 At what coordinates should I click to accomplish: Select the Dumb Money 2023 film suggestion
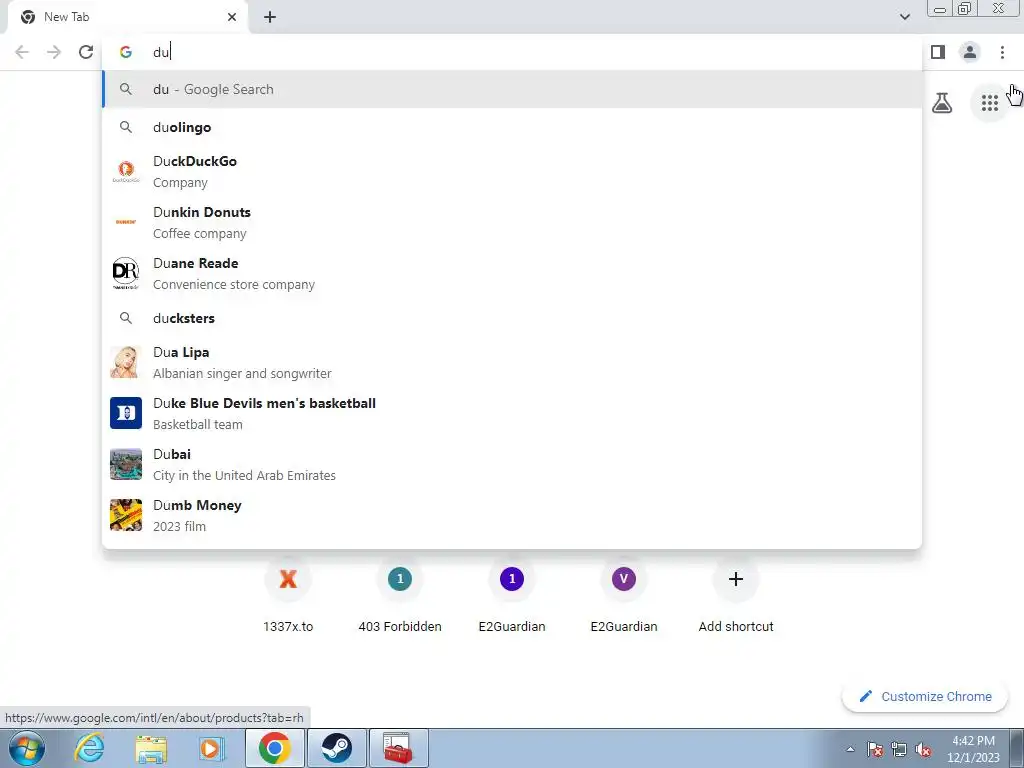point(512,515)
